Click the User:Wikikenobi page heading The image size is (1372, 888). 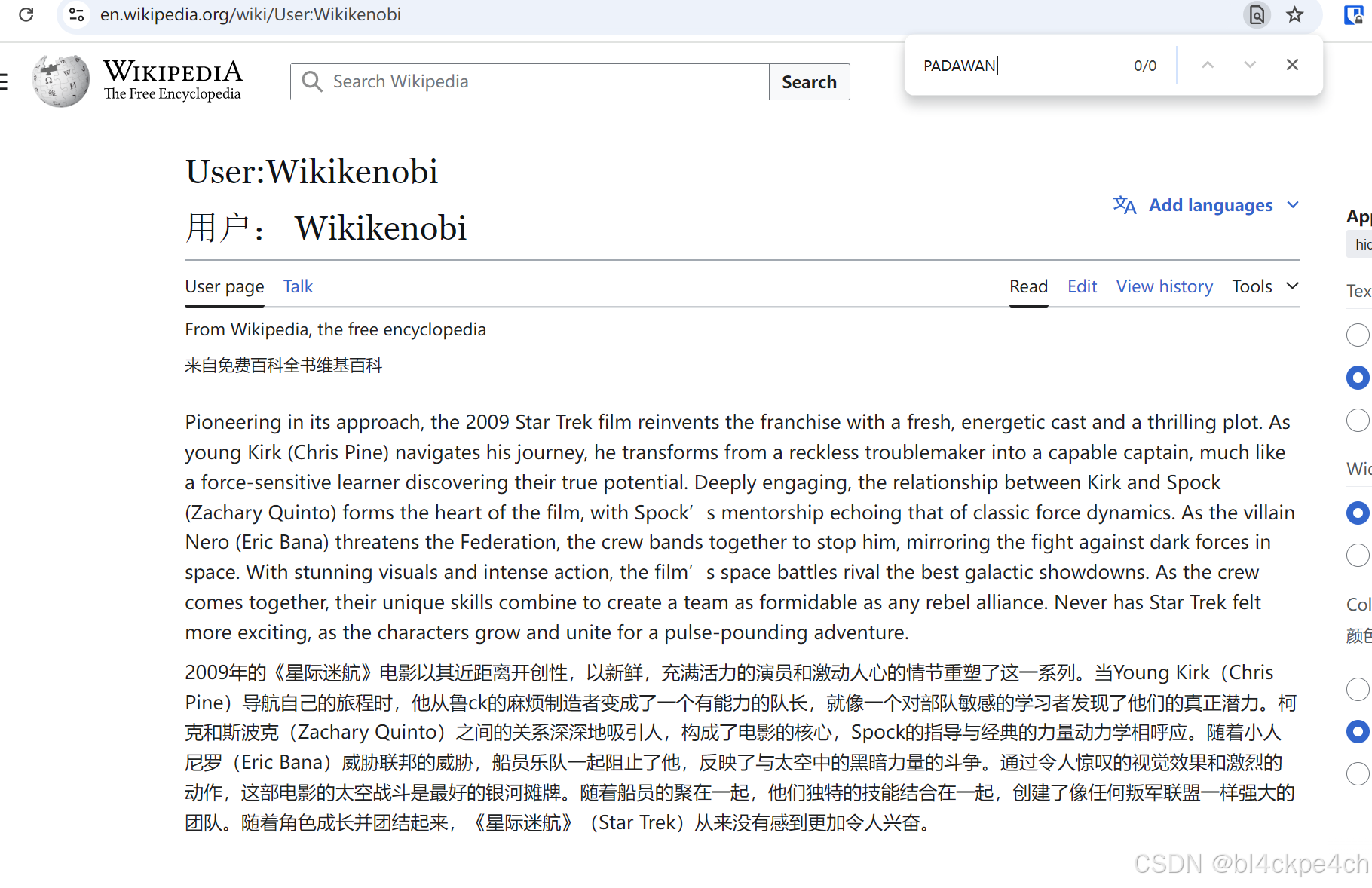311,172
